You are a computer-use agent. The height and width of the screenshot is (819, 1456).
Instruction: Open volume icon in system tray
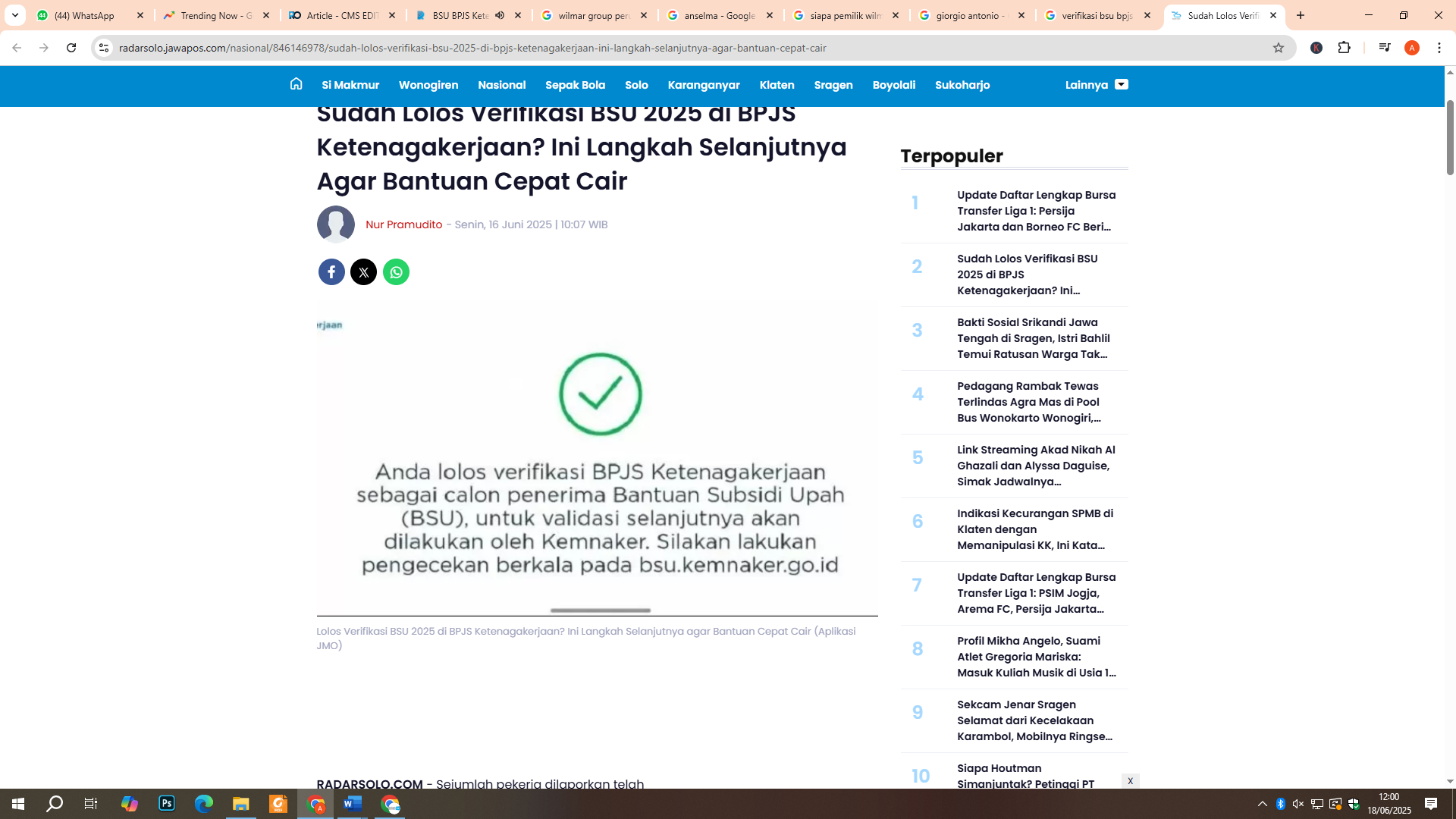(1298, 804)
